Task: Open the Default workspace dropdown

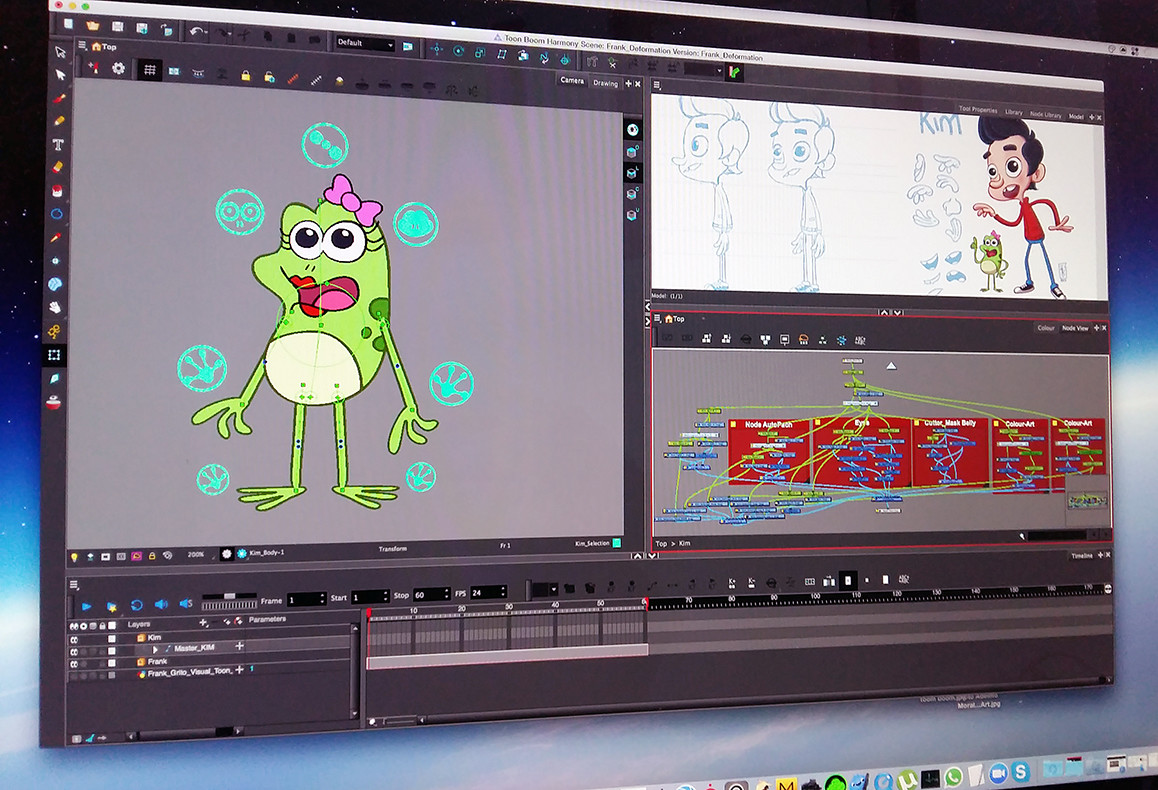Action: (365, 44)
